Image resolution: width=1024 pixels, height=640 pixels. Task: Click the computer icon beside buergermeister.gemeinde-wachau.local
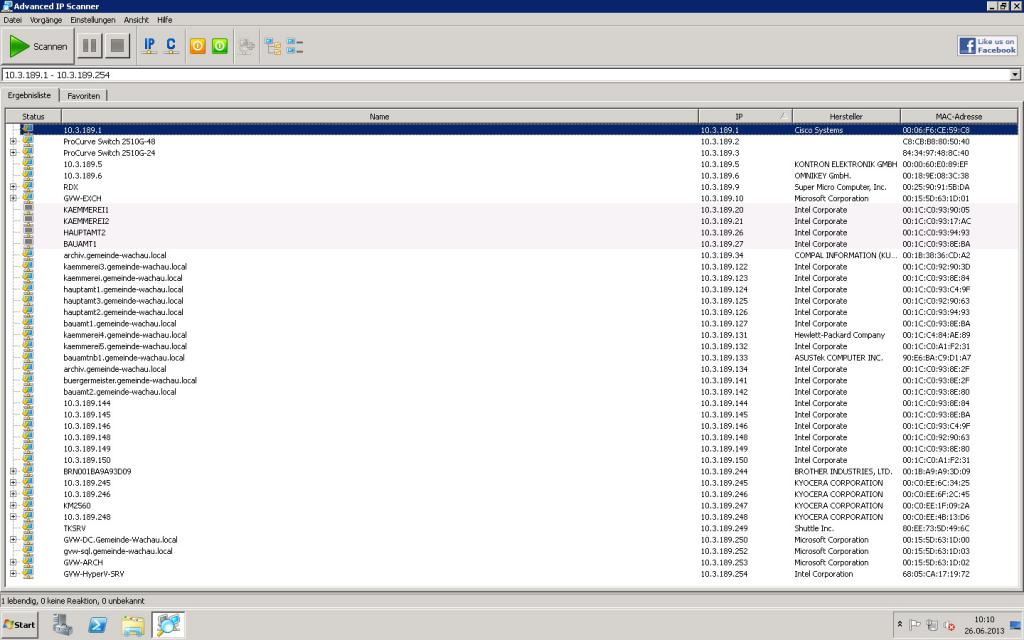click(28, 380)
